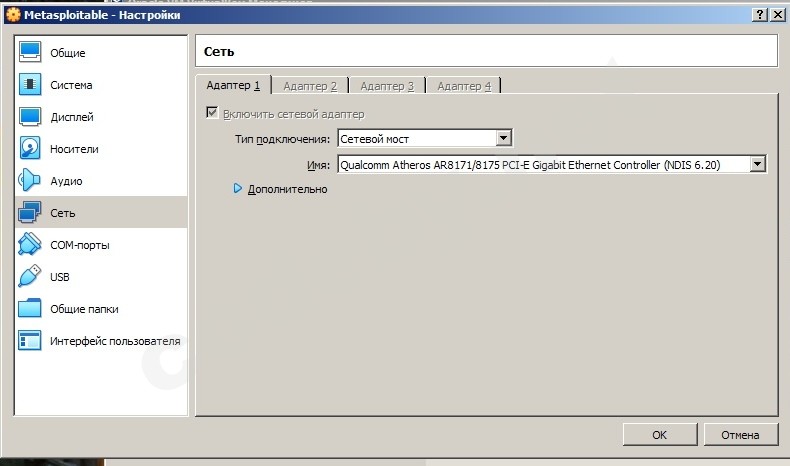The image size is (790, 466).
Task: Open the Тип подключения dropdown arrow
Action: tap(503, 138)
